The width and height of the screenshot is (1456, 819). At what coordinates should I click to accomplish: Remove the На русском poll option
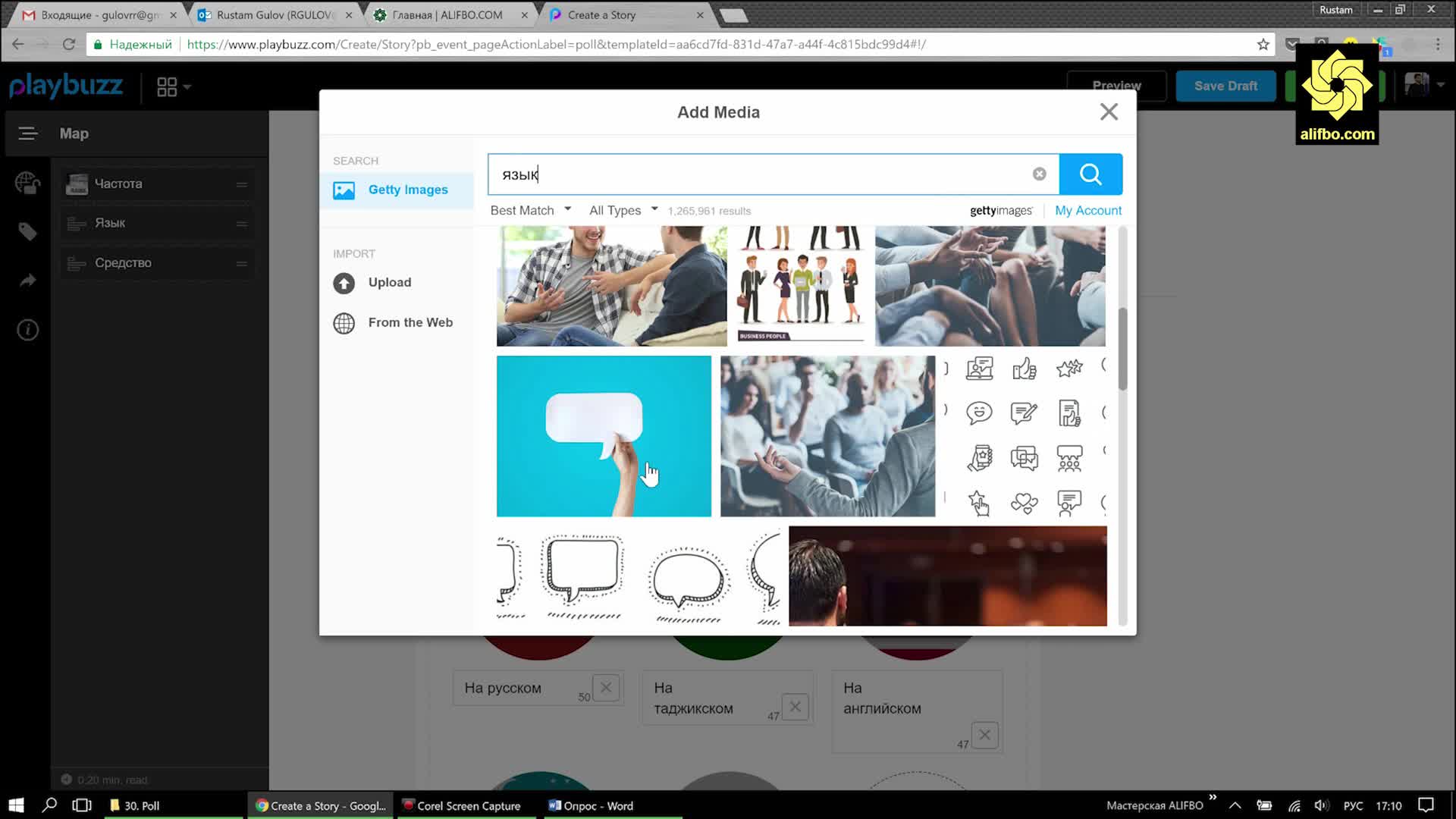click(x=606, y=688)
